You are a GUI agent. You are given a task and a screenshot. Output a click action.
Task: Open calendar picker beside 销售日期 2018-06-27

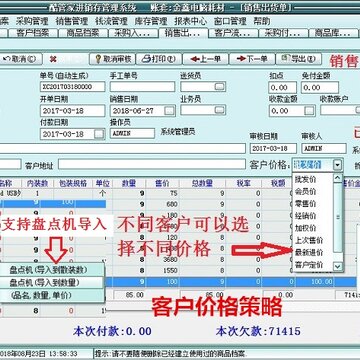169,110
